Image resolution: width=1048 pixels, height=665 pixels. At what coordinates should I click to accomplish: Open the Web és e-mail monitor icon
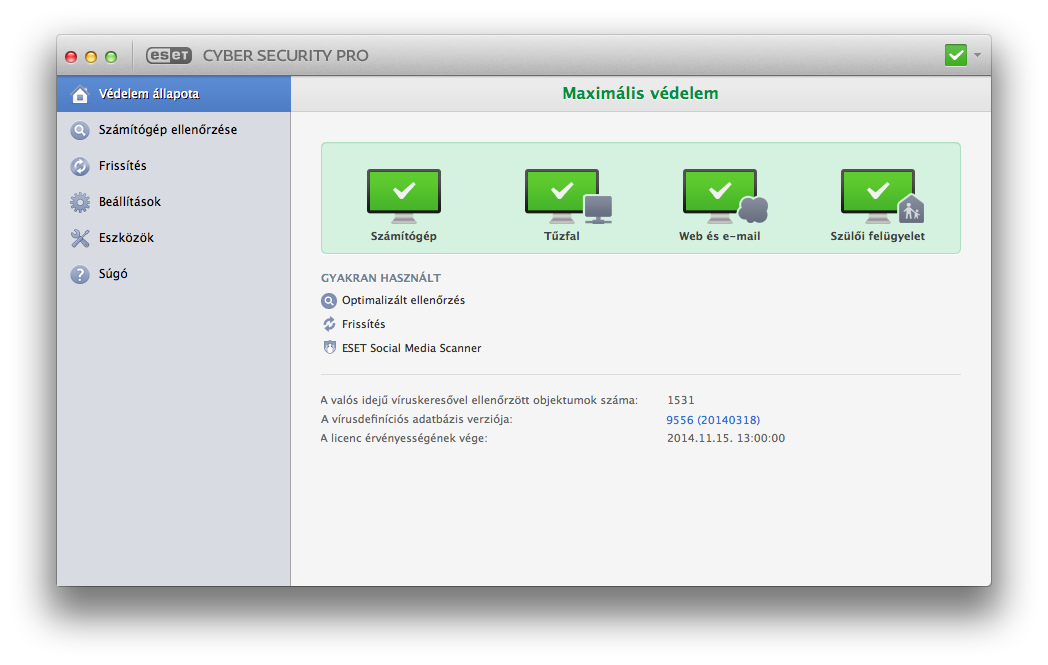point(725,196)
